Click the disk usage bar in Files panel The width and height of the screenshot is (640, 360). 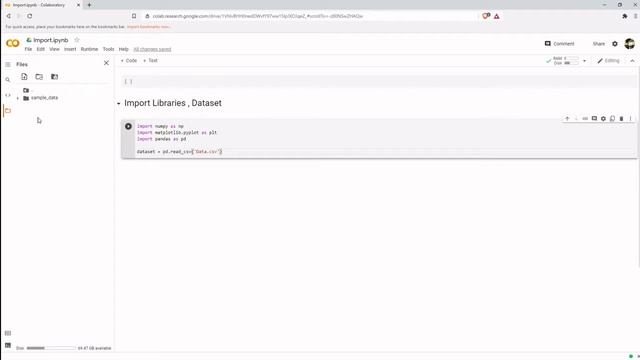(51, 348)
